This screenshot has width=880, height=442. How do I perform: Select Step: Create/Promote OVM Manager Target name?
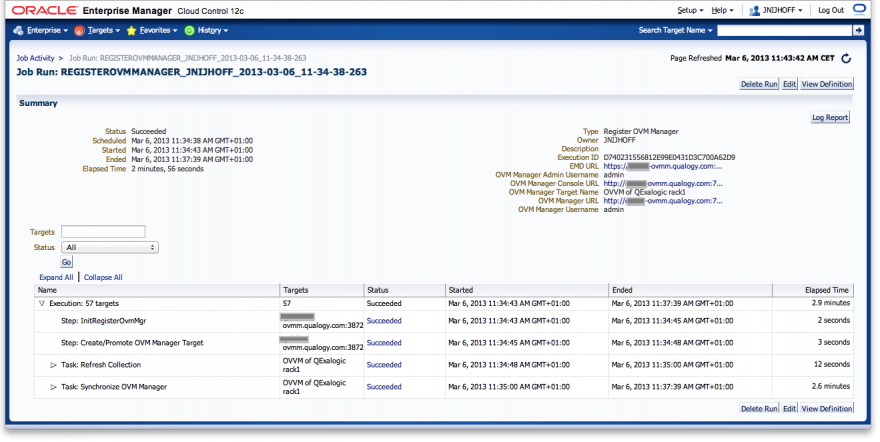point(132,343)
